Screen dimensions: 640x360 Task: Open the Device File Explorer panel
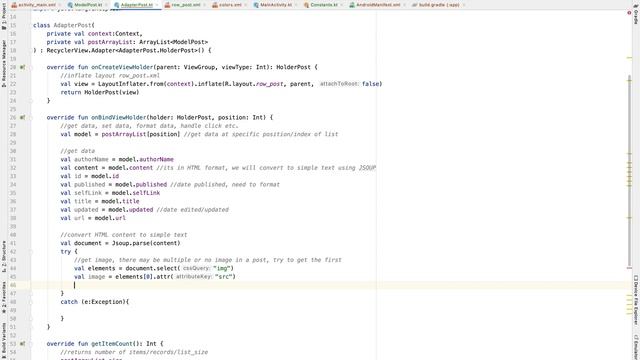(636, 300)
